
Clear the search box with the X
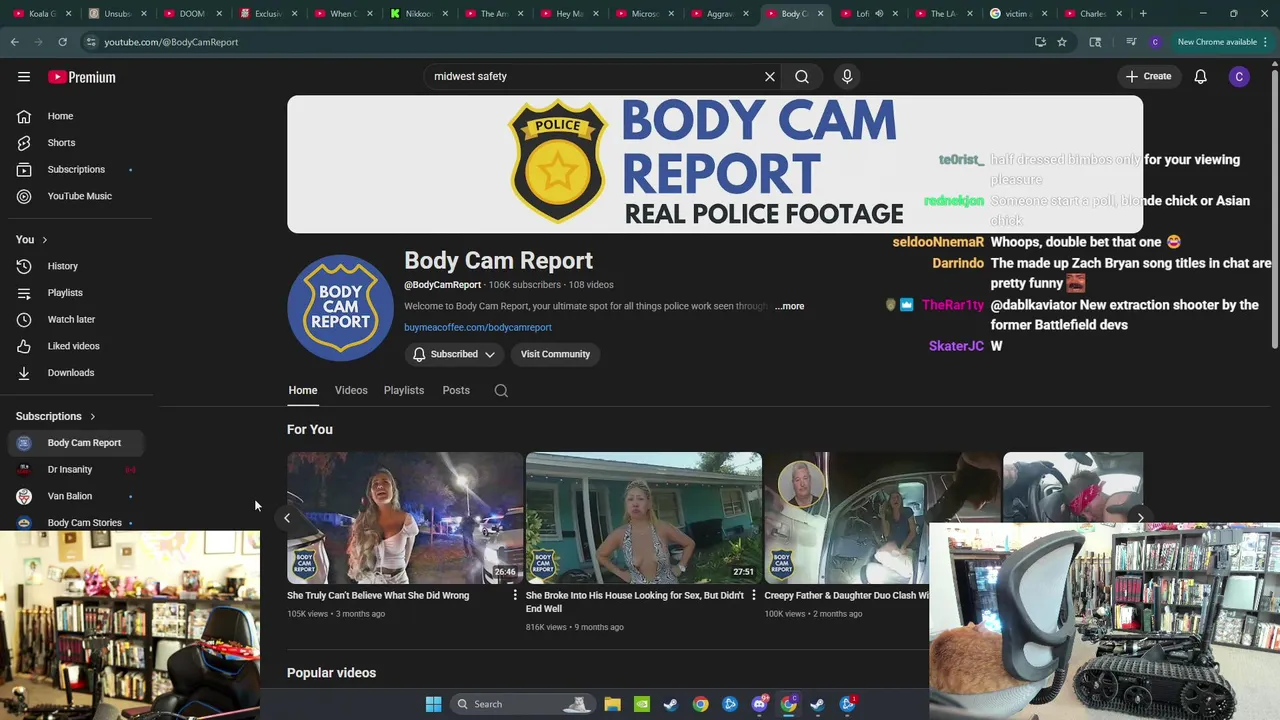(x=770, y=76)
